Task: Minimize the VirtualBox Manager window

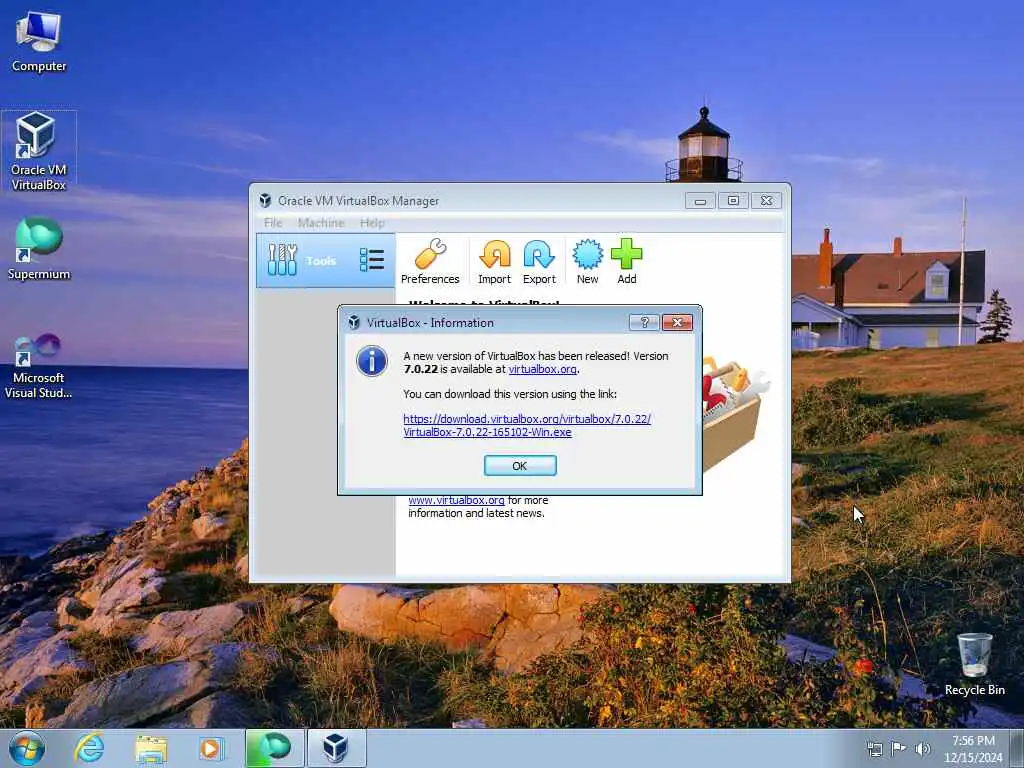Action: click(x=700, y=200)
